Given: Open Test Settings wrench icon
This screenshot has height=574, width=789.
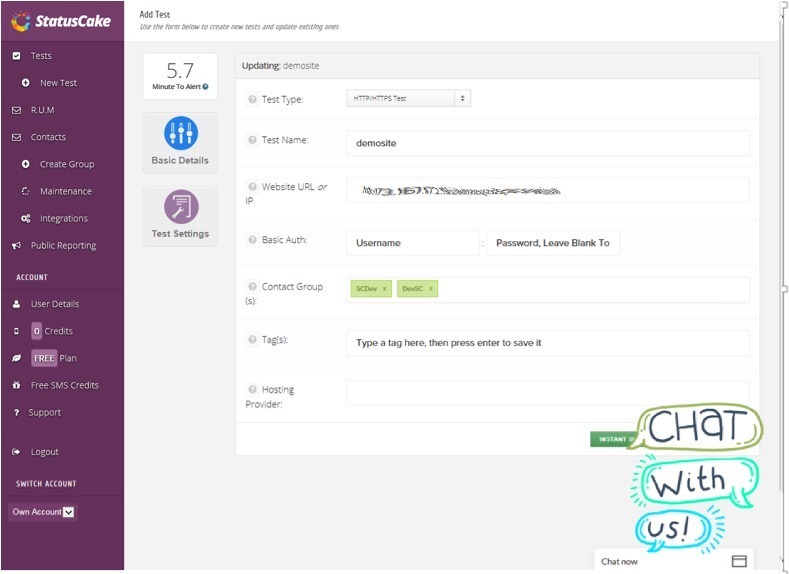Looking at the screenshot, I should point(181,207).
